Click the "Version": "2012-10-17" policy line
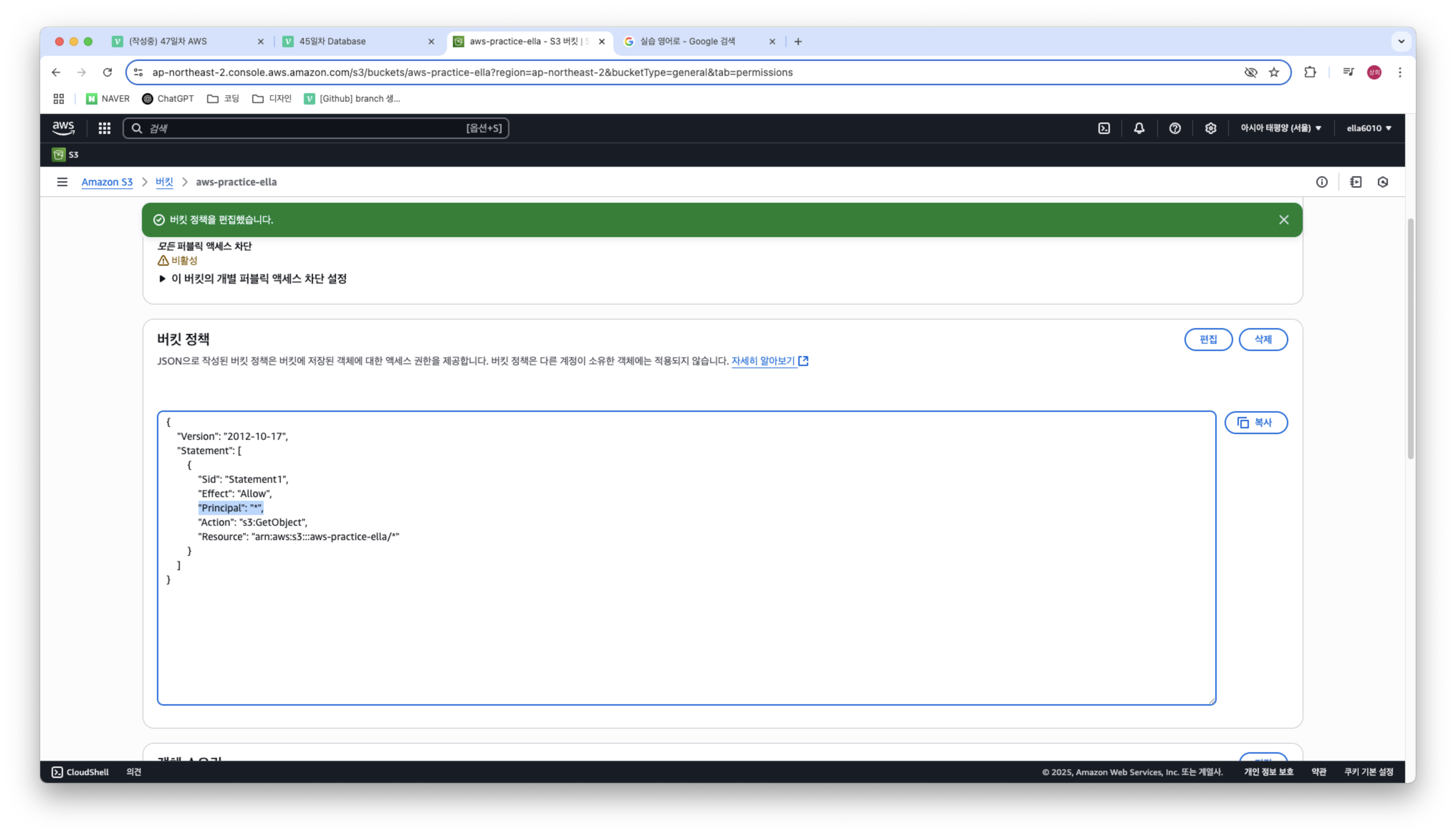This screenshot has height=836, width=1456. tap(233, 436)
